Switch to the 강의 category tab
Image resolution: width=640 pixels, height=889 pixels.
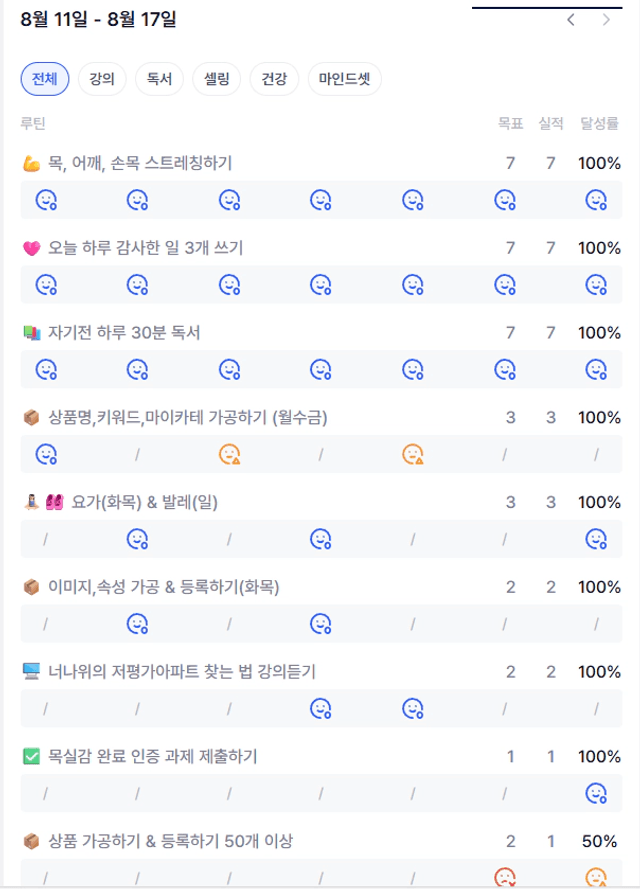coord(102,79)
